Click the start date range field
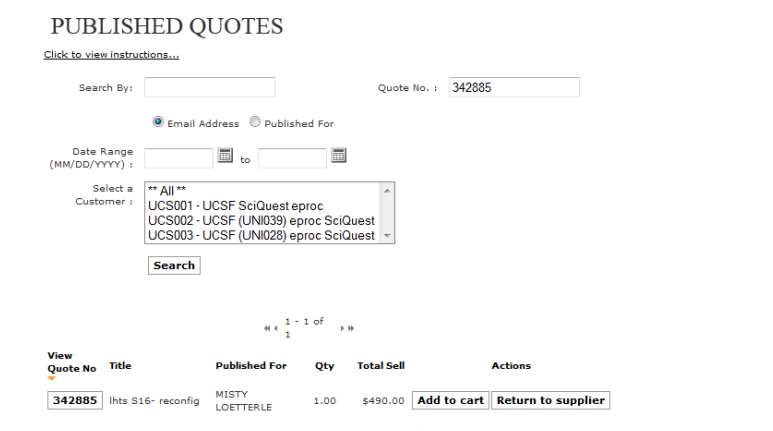The image size is (773, 431). coord(179,158)
